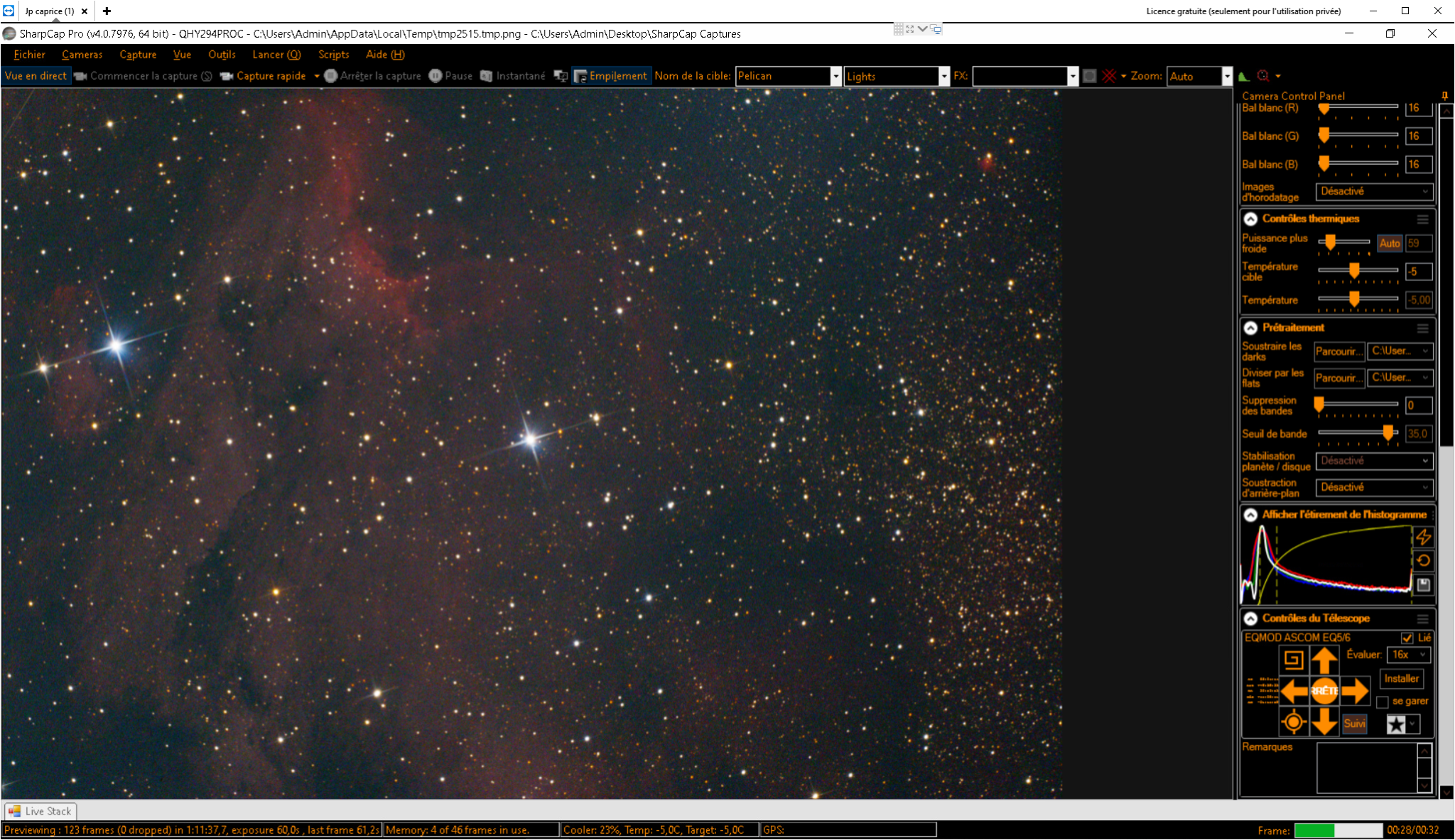Pin the Camera Control Panel
The height and width of the screenshot is (840, 1455).
[1444, 96]
